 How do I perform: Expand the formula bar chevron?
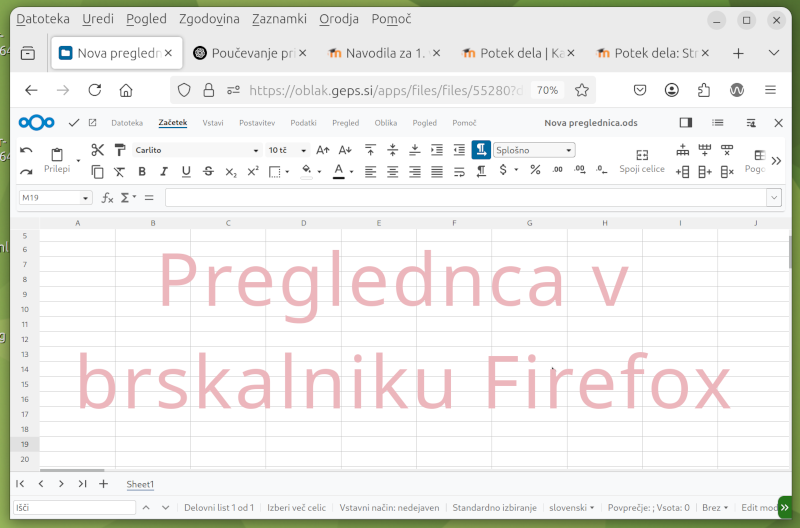click(774, 197)
